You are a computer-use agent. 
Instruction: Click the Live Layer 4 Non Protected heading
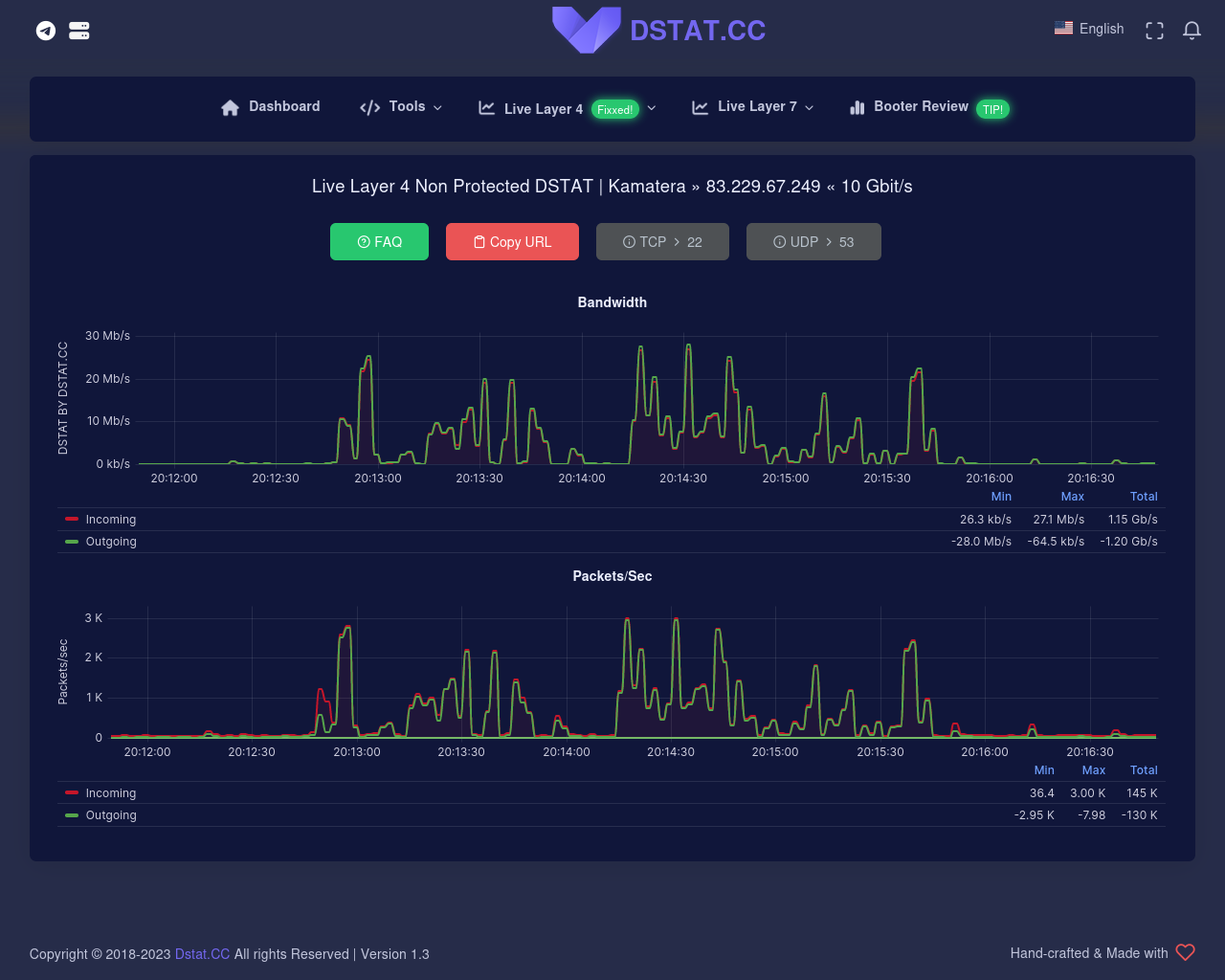tap(612, 187)
